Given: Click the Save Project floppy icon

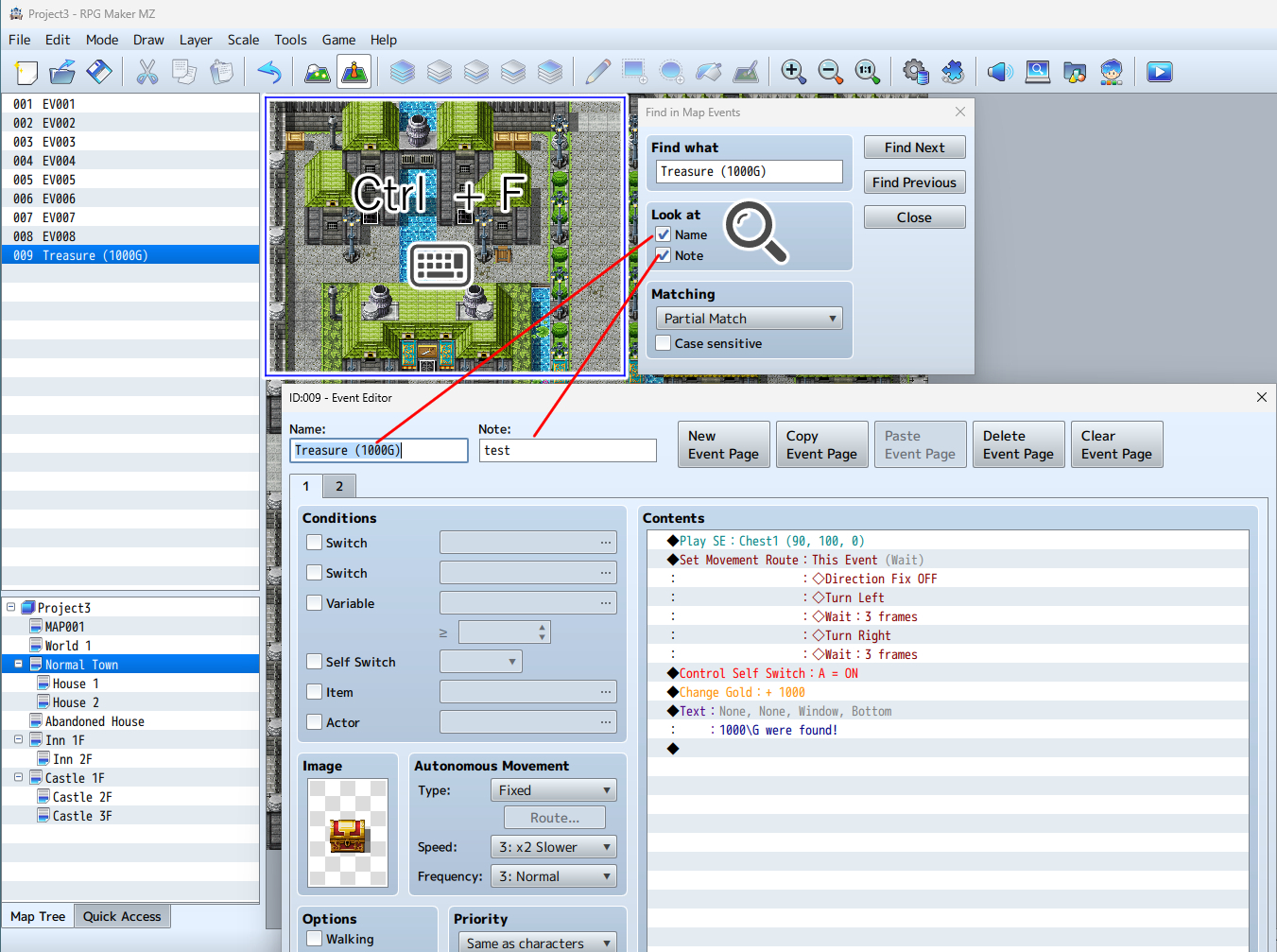Looking at the screenshot, I should click(x=99, y=72).
